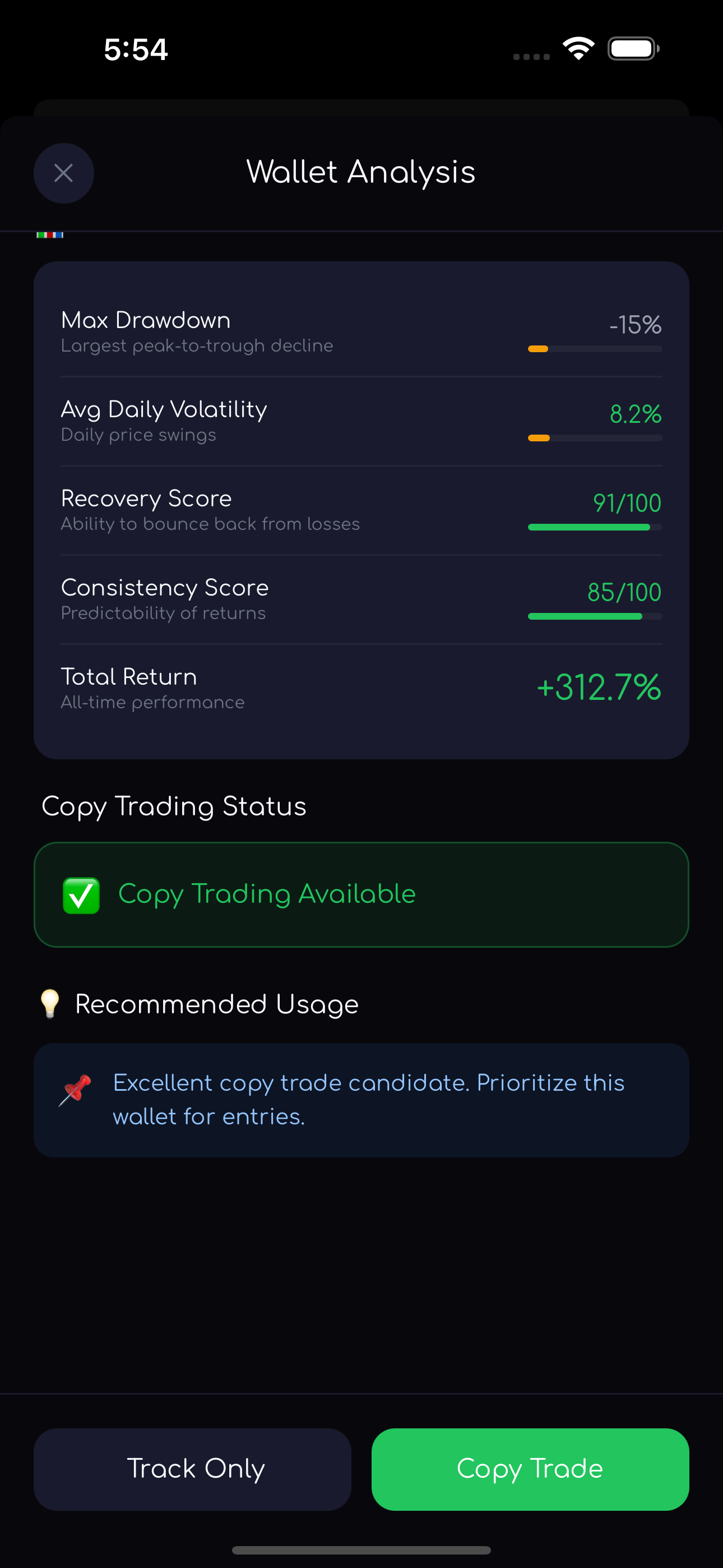
Task: Tap the Wi-Fi status icon
Action: [x=577, y=49]
